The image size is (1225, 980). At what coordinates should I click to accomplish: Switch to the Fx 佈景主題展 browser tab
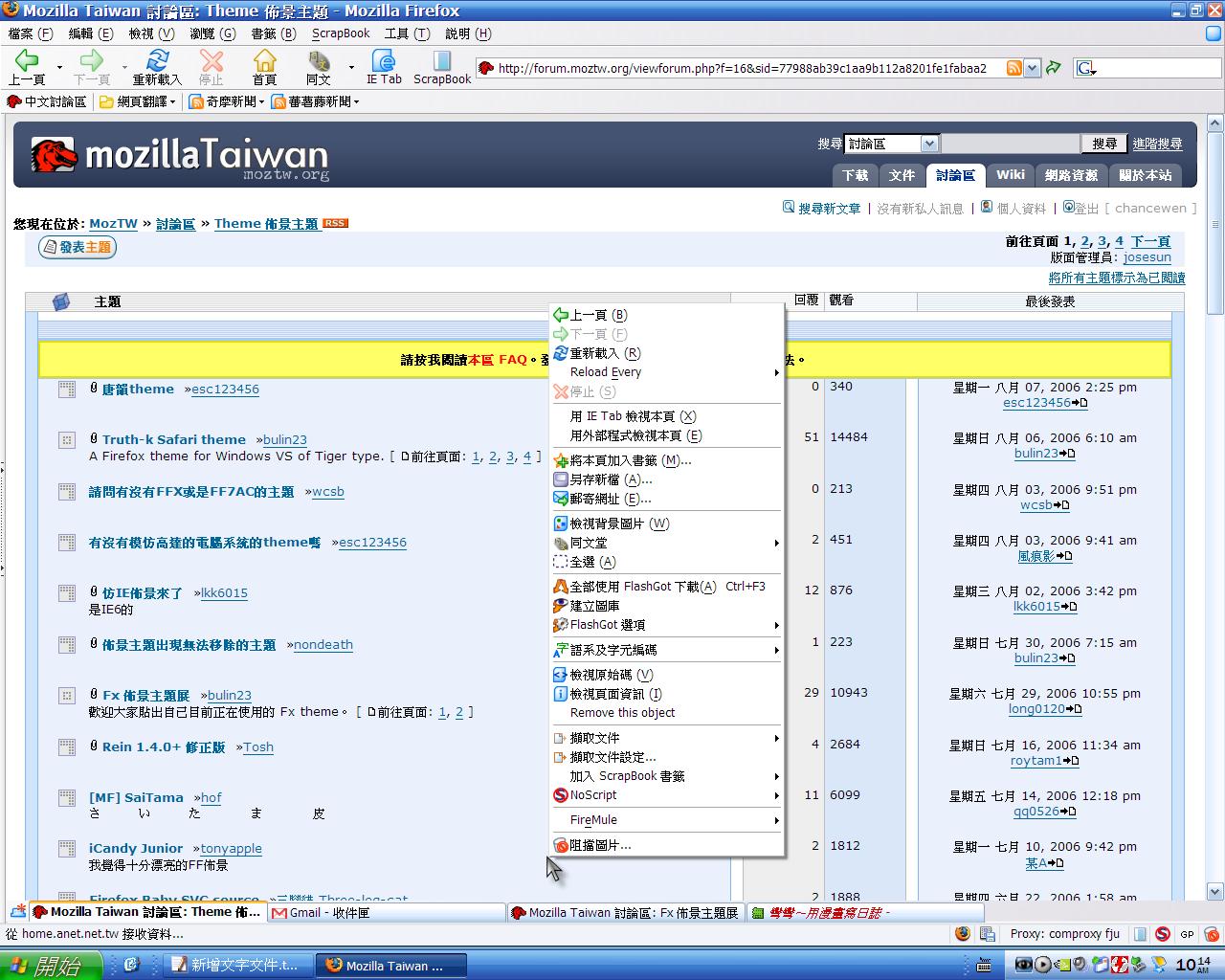[x=625, y=912]
